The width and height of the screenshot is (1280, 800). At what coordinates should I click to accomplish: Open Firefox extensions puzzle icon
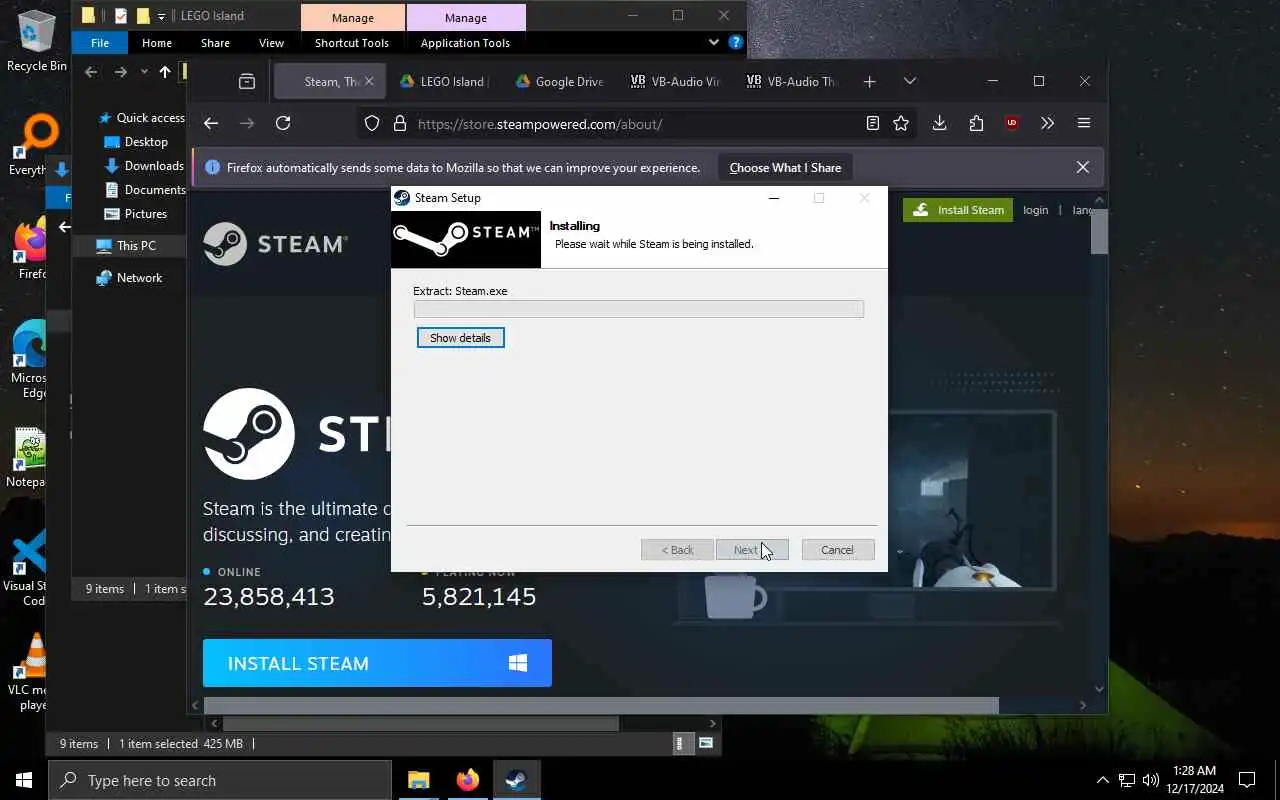[x=976, y=123]
